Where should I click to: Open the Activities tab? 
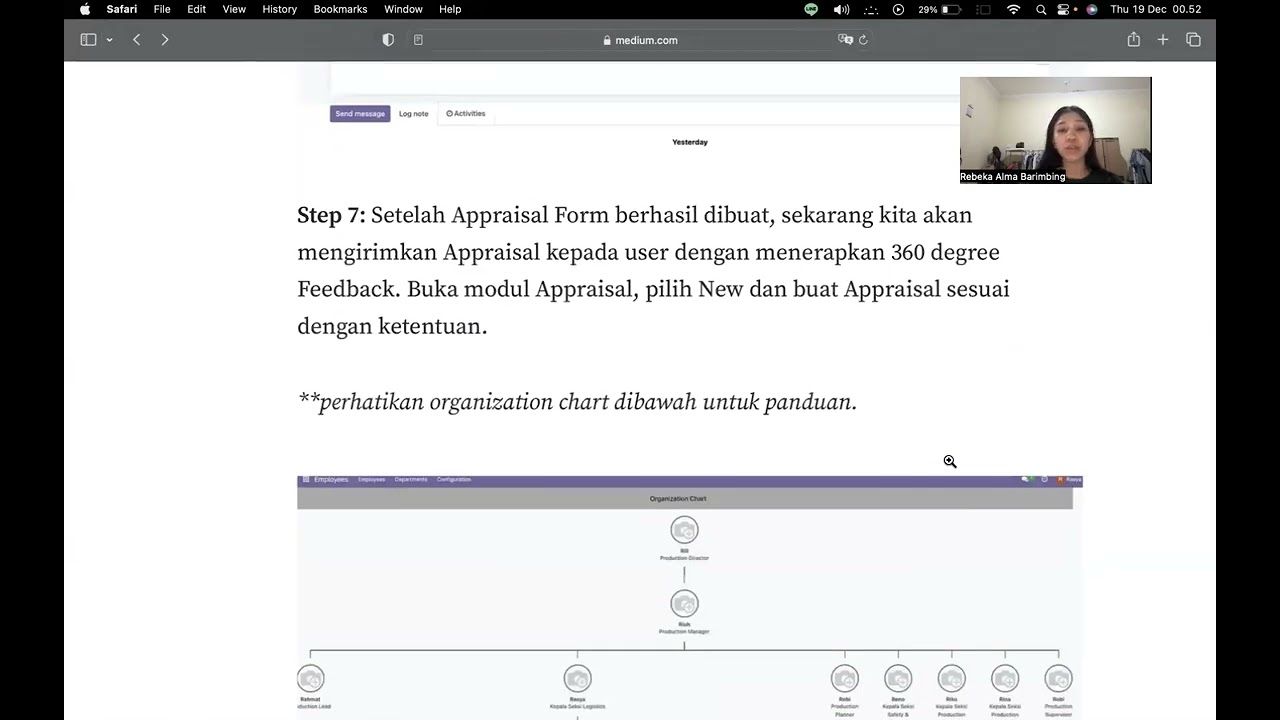[x=466, y=114]
